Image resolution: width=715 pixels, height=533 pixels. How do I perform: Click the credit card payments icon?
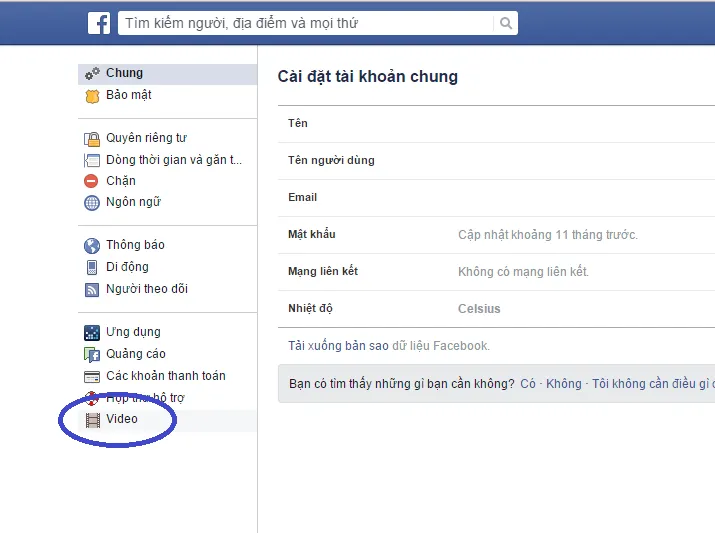click(x=92, y=377)
